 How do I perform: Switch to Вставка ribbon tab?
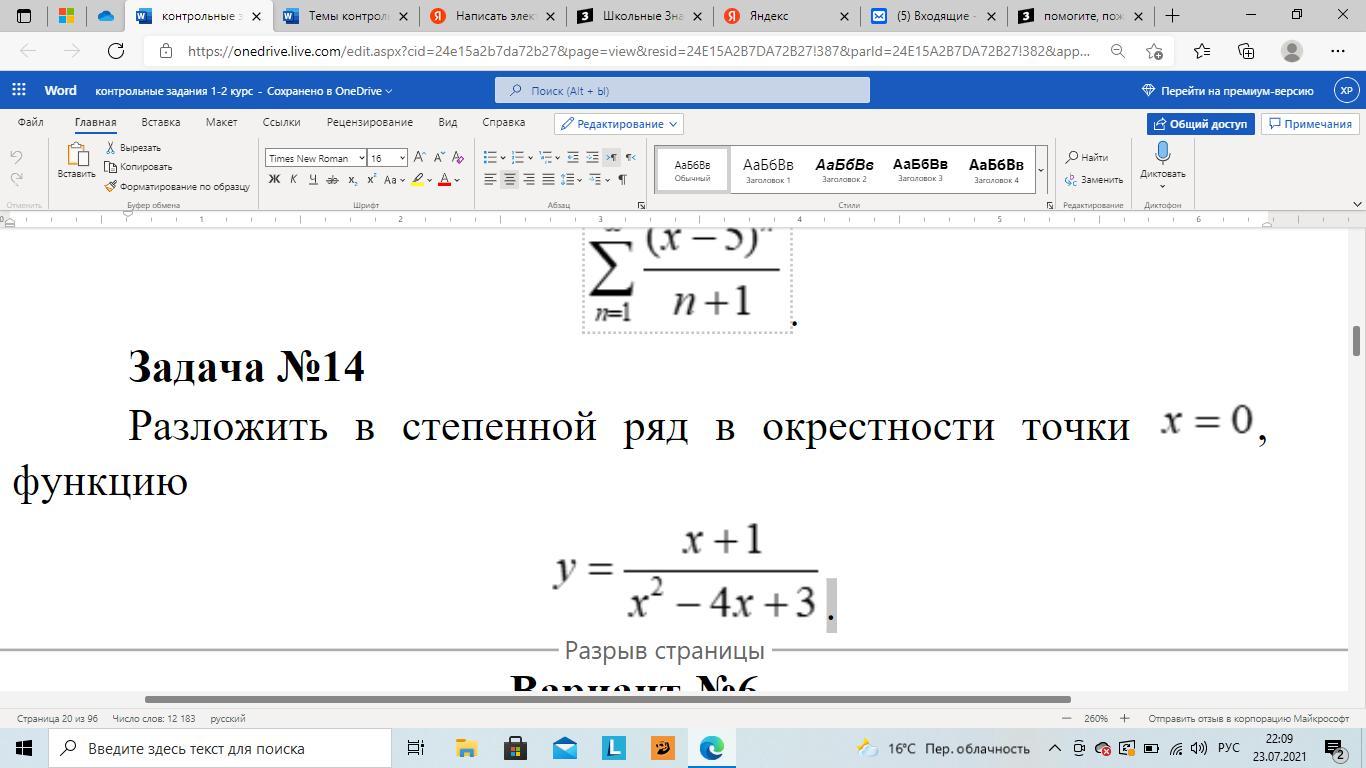tap(160, 122)
